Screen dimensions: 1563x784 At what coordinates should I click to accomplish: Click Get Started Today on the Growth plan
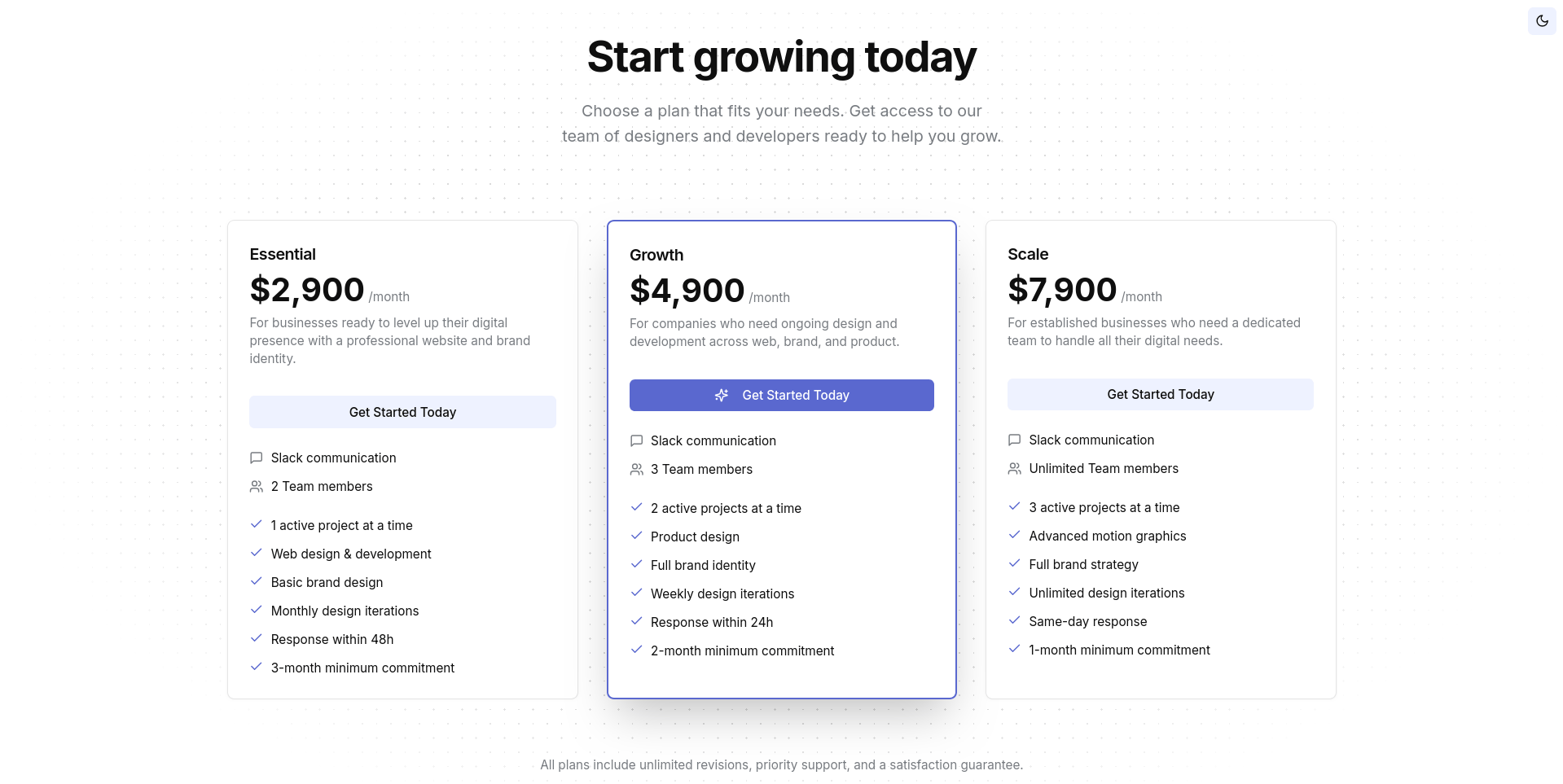(781, 395)
